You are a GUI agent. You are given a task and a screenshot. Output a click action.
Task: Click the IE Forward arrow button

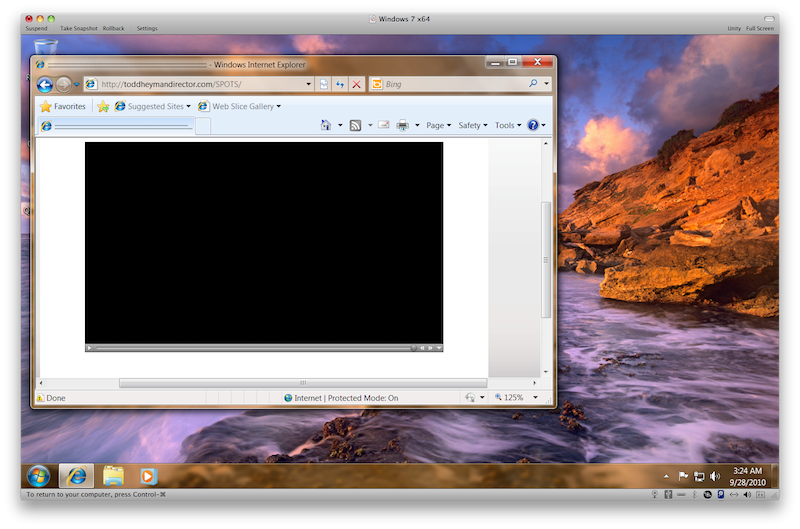pyautogui.click(x=64, y=85)
